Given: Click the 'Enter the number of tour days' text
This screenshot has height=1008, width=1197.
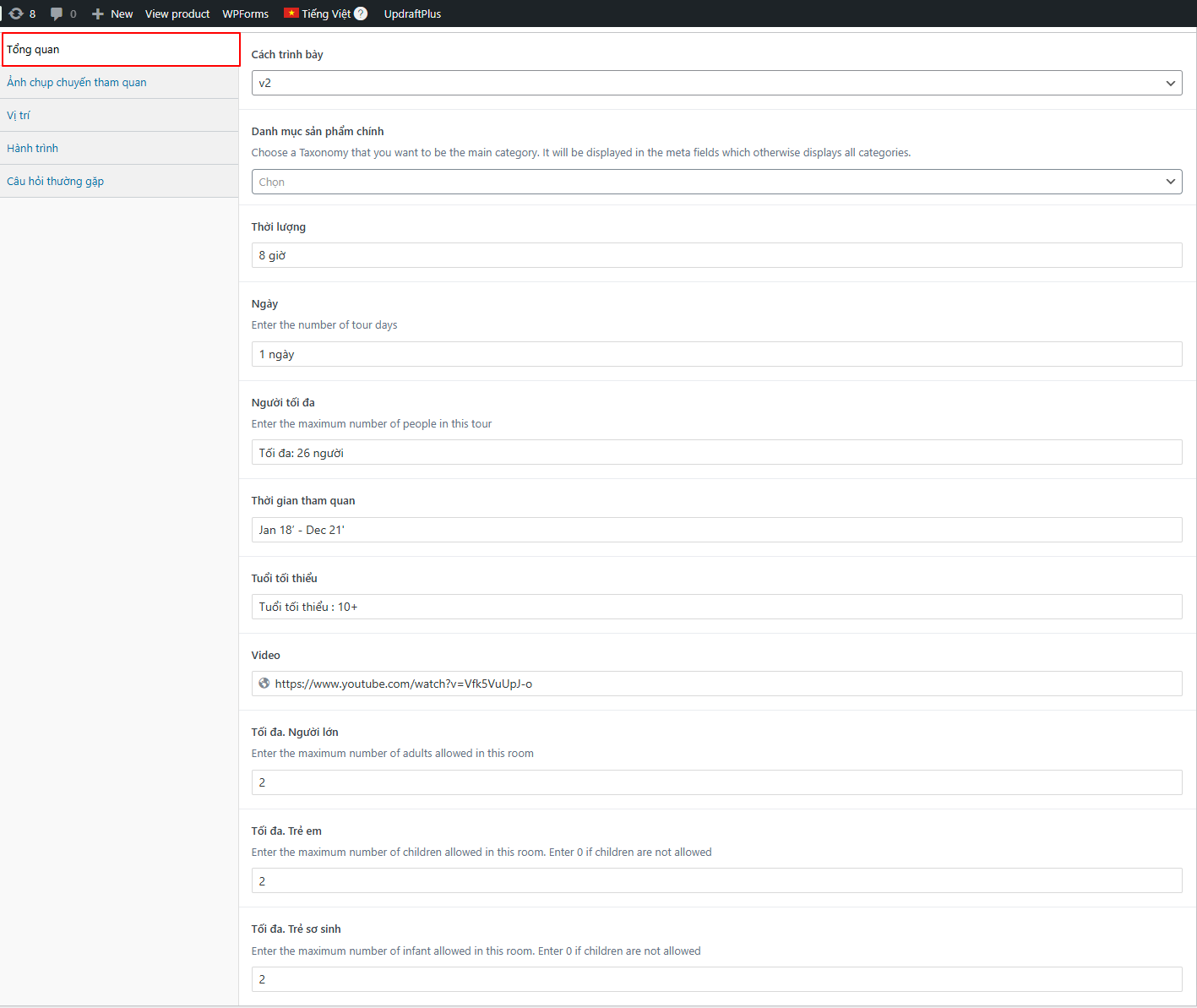Looking at the screenshot, I should point(324,324).
